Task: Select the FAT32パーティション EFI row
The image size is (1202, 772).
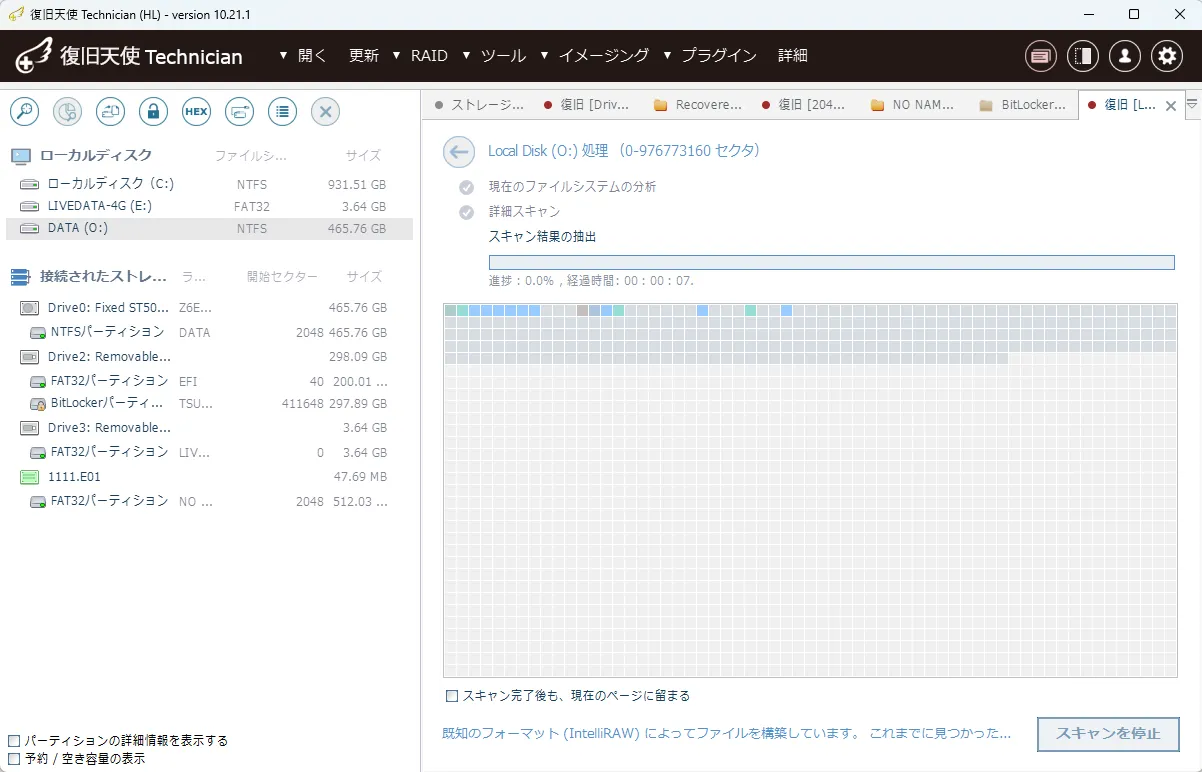Action: pos(209,381)
